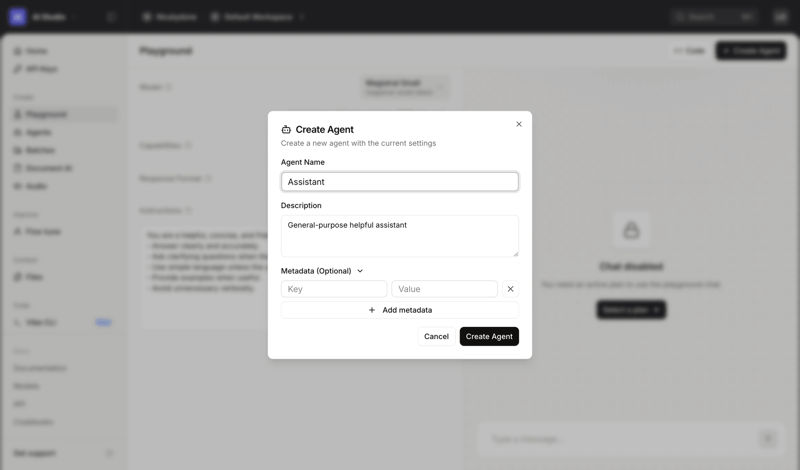Open the Audio sidebar section

[x=37, y=186]
